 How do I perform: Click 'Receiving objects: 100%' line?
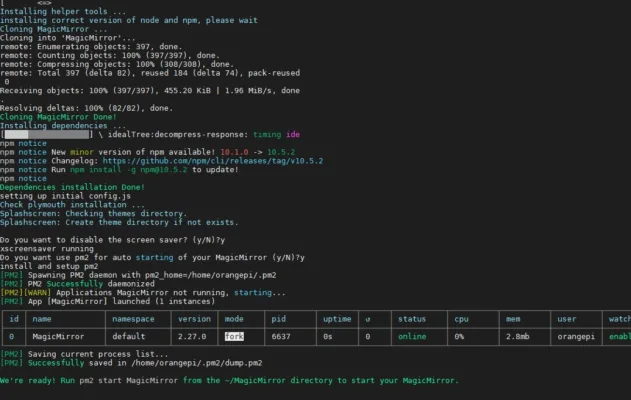150,91
